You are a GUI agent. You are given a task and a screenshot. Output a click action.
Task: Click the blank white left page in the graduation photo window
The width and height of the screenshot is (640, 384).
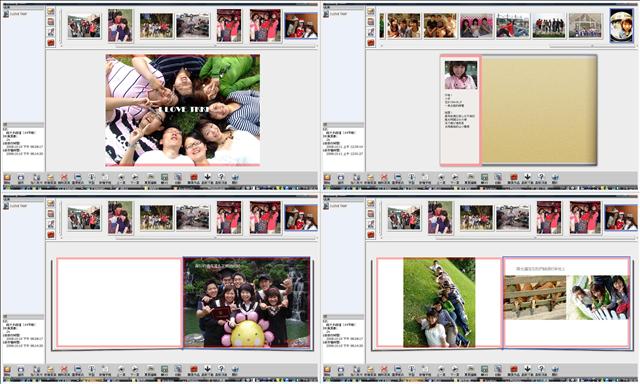120,302
